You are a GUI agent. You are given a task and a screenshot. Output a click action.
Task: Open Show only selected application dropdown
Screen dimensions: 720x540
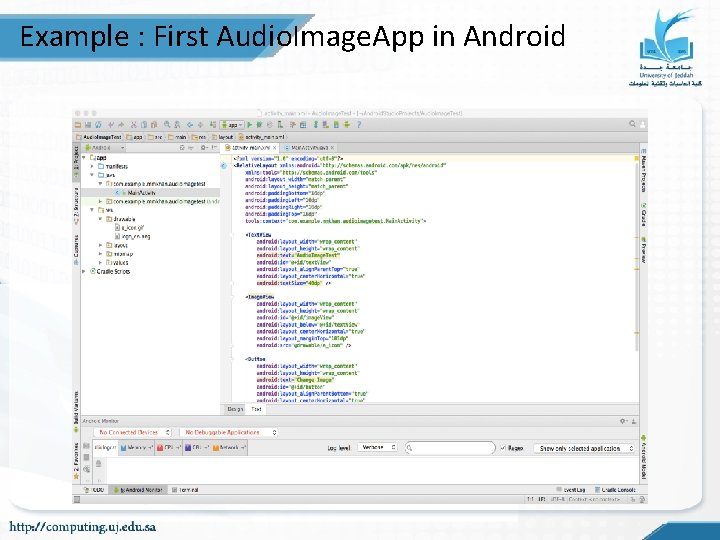[x=585, y=448]
